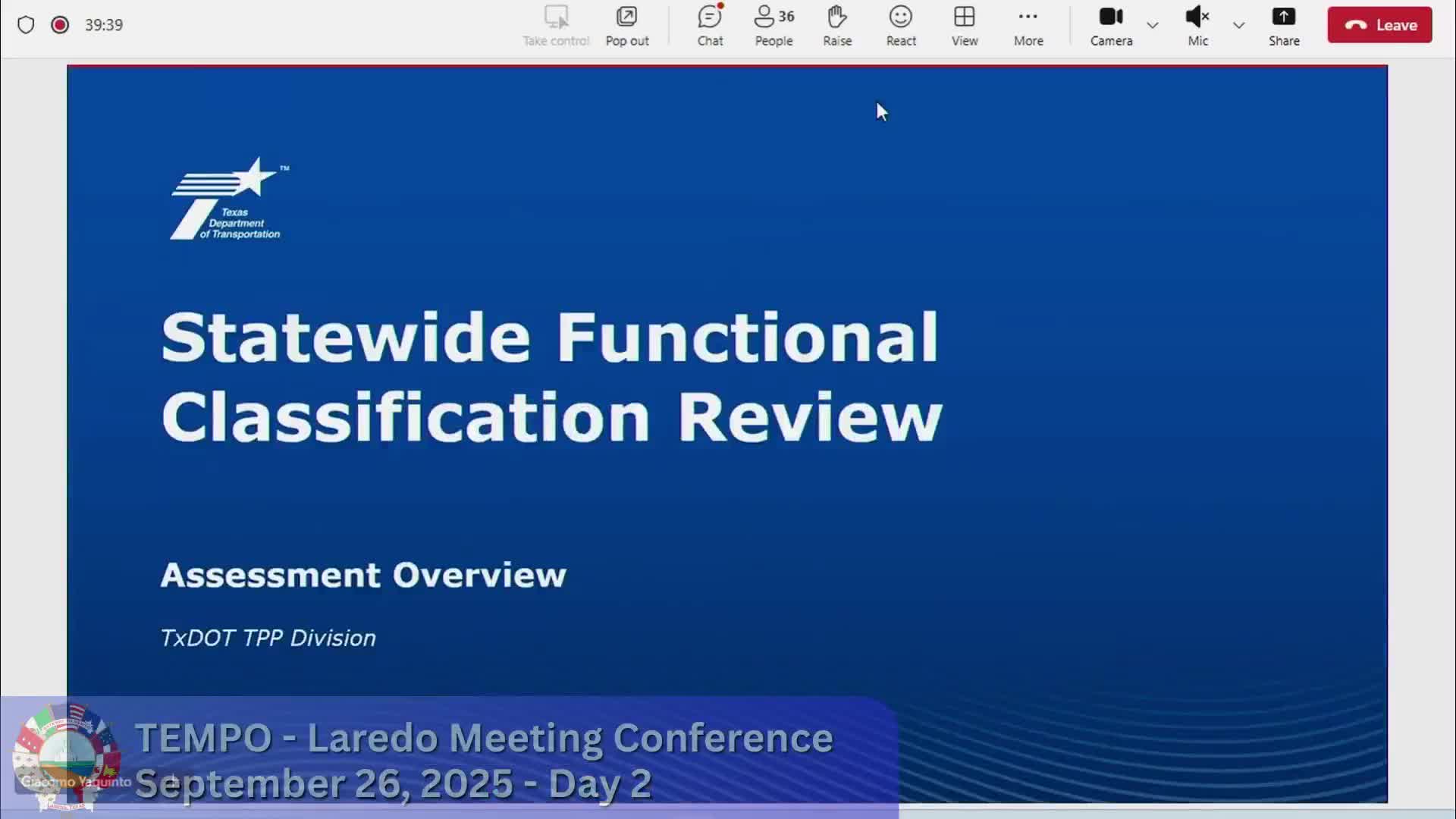Pop out the shared presentation
Screen dimensions: 1456x819
click(626, 25)
